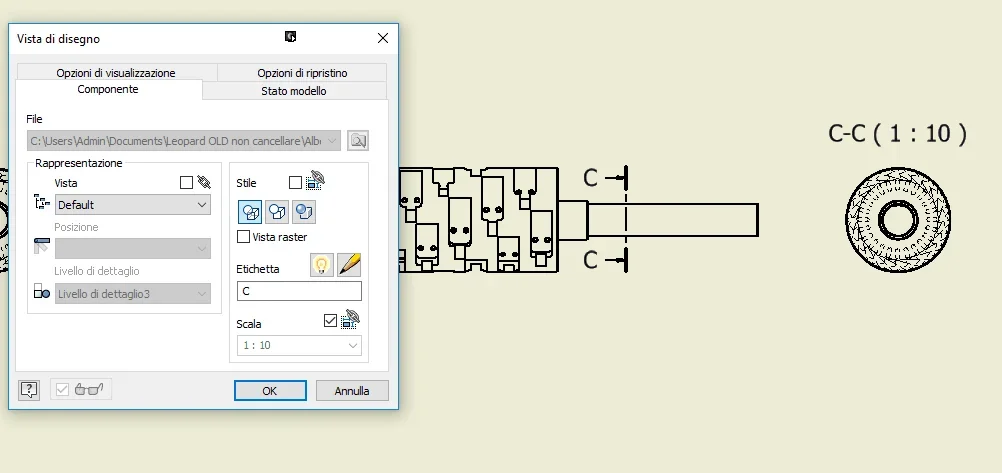Toggle the Vista associative checkbox
The height and width of the screenshot is (473, 1002).
point(186,183)
